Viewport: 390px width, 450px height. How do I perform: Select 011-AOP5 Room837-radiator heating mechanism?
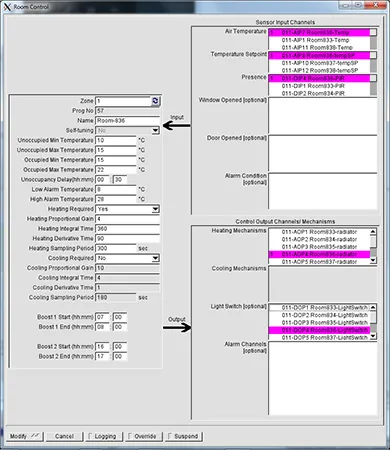tap(319, 262)
